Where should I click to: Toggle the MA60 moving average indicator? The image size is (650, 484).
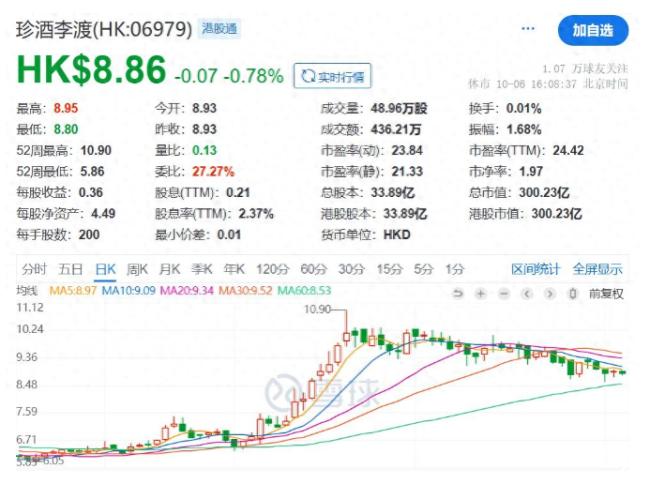[307, 292]
